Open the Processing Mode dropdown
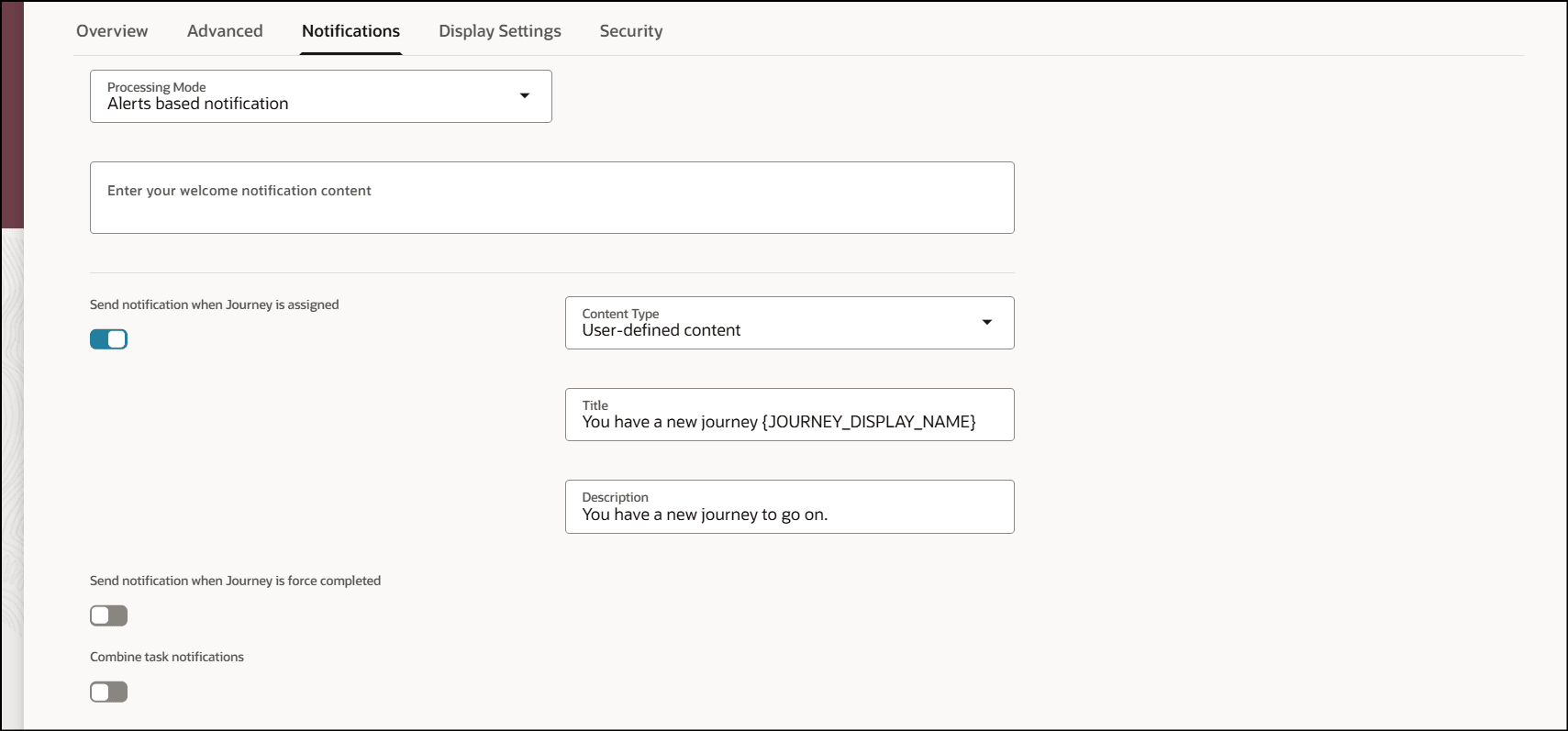Viewport: 1568px width, 731px height. click(x=321, y=96)
